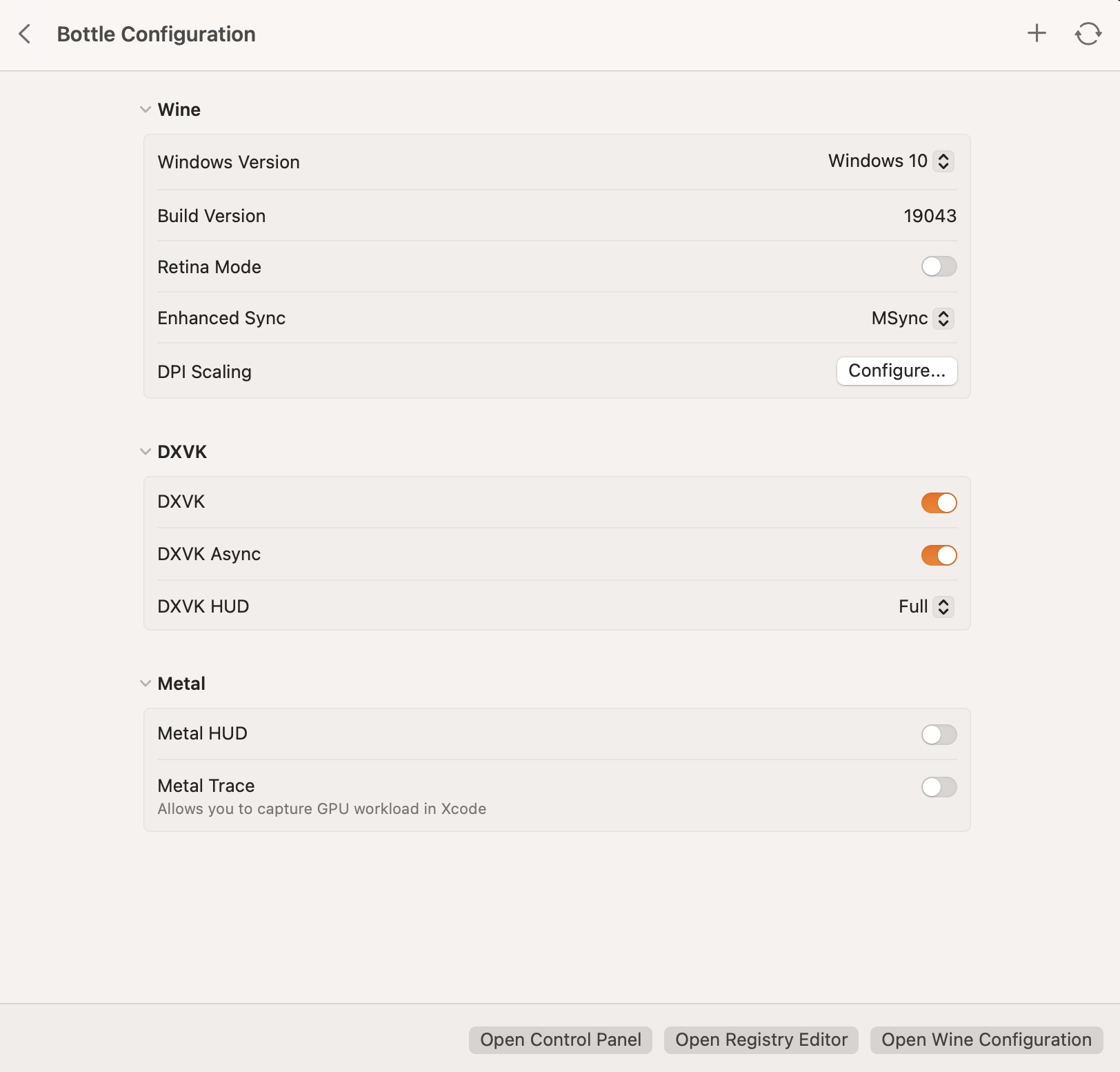Open Control Panel button
Screen dimensions: 1120x1072
coord(560,1040)
